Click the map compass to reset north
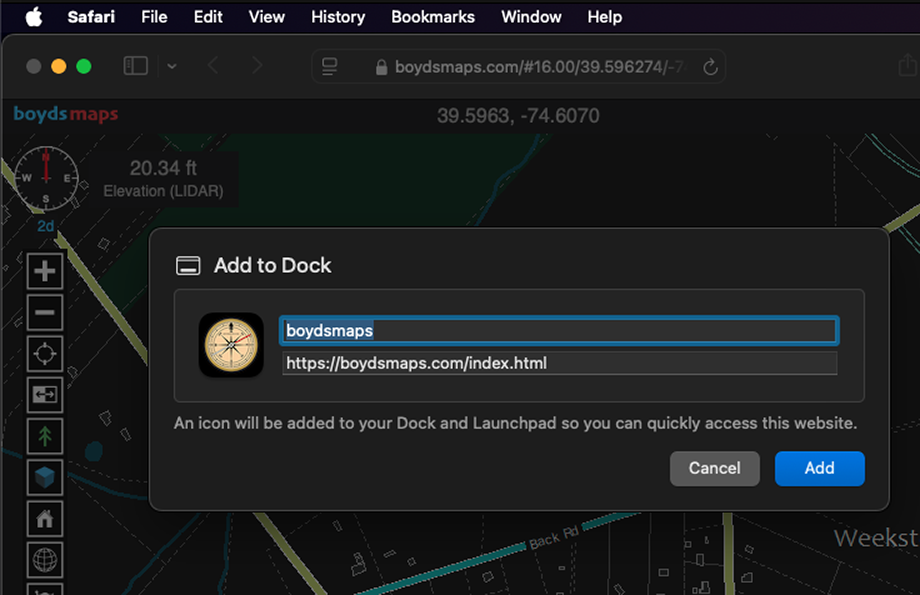This screenshot has height=595, width=920. 46,178
